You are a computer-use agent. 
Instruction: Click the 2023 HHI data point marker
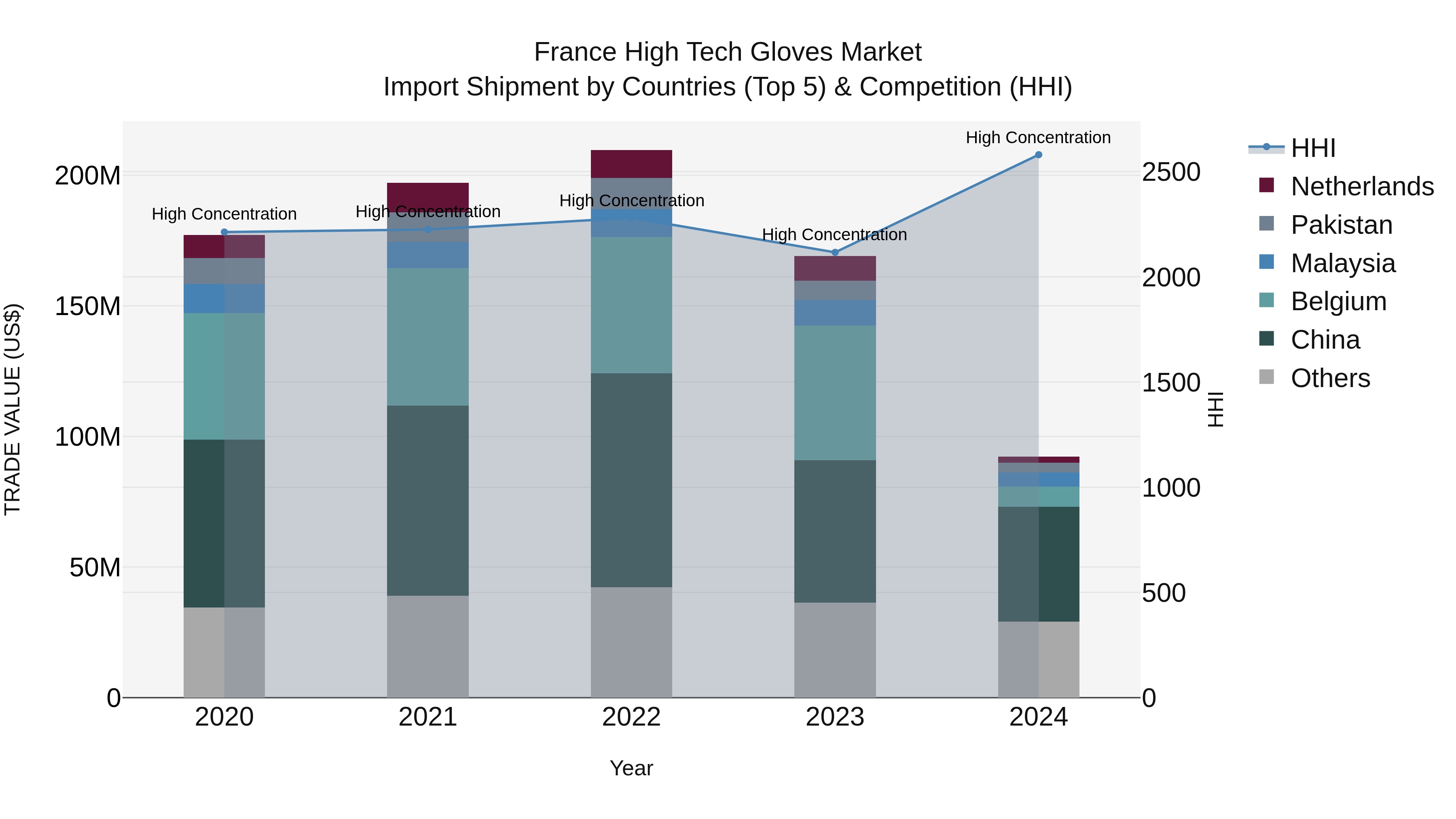835,253
